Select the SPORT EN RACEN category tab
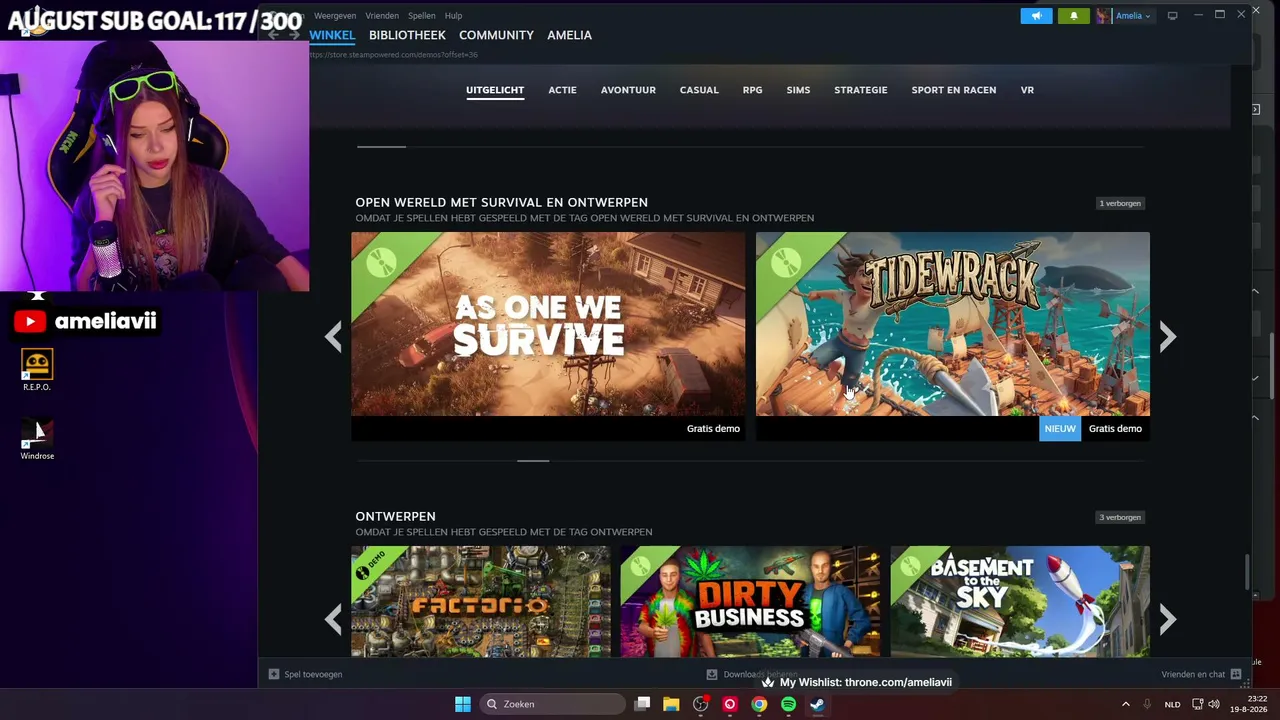This screenshot has width=1280, height=720. click(954, 90)
